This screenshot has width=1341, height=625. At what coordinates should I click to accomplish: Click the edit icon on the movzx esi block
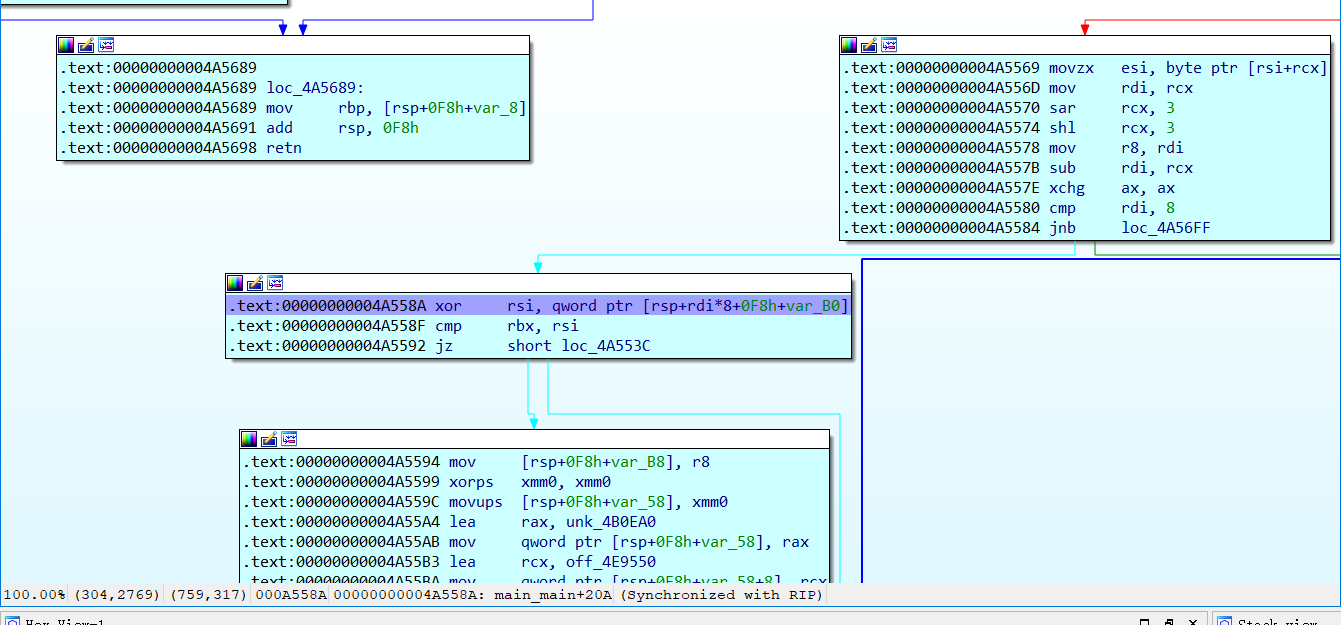pos(869,45)
